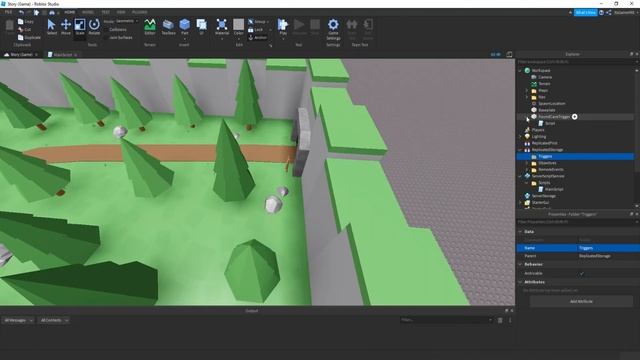The width and height of the screenshot is (640, 360).
Task: Click the Copy button
Action: tap(26, 21)
